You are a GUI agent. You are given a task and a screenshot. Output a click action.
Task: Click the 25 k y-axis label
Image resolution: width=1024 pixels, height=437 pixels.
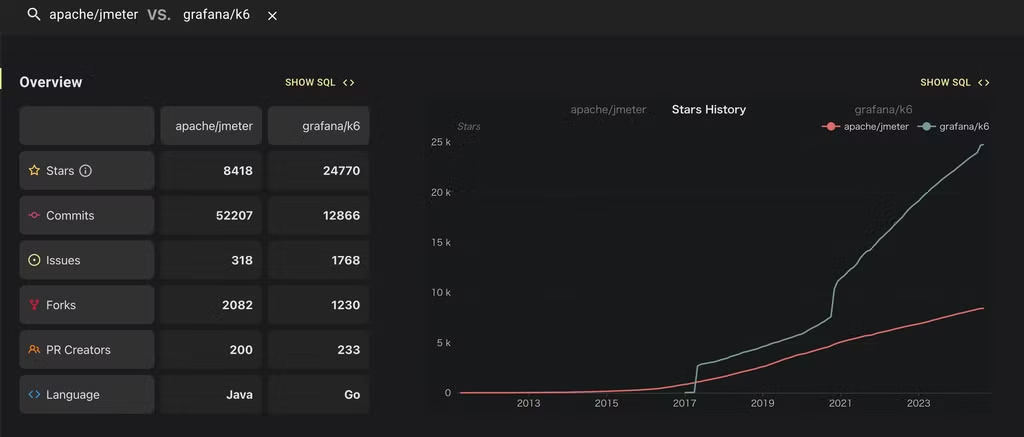click(x=441, y=142)
